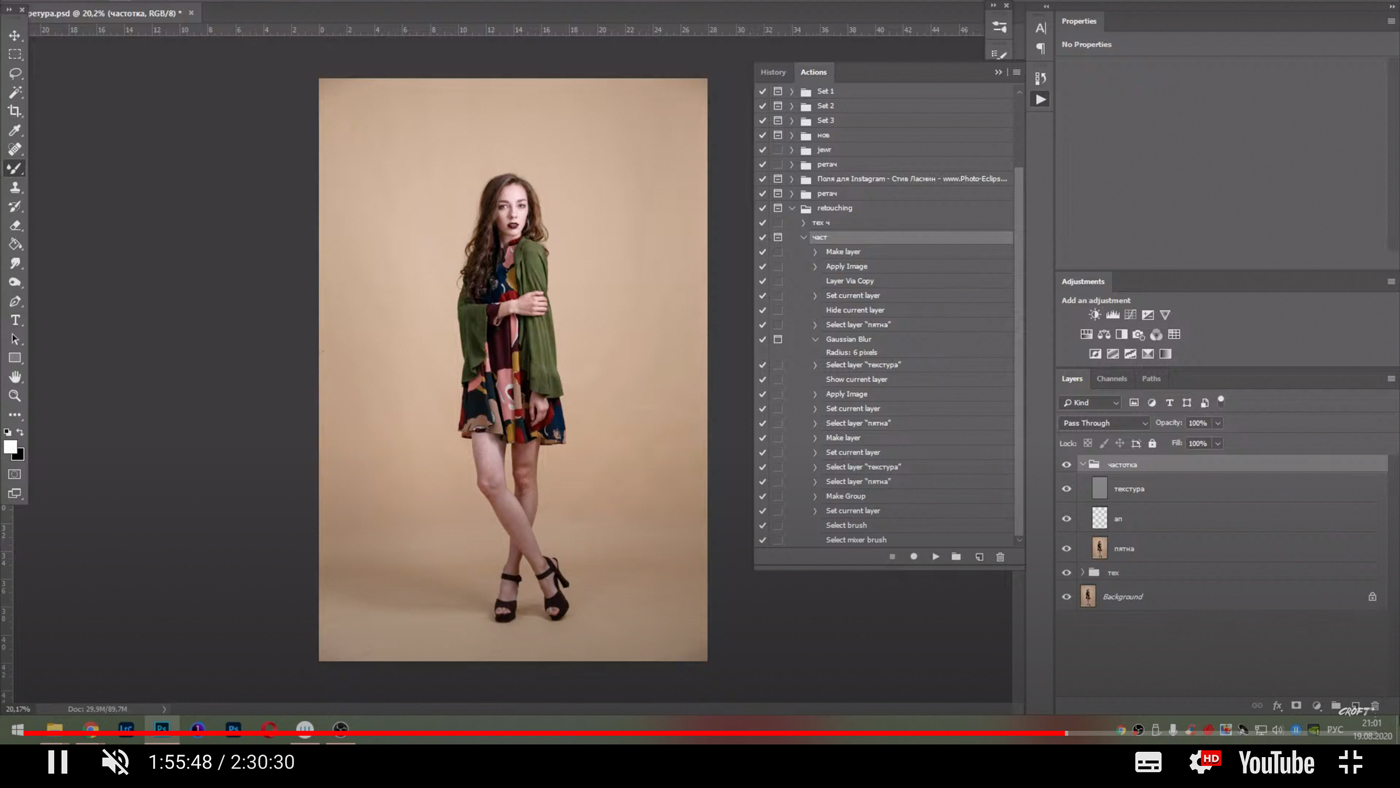The height and width of the screenshot is (788, 1400).
Task: Select the Type tool
Action: click(15, 320)
